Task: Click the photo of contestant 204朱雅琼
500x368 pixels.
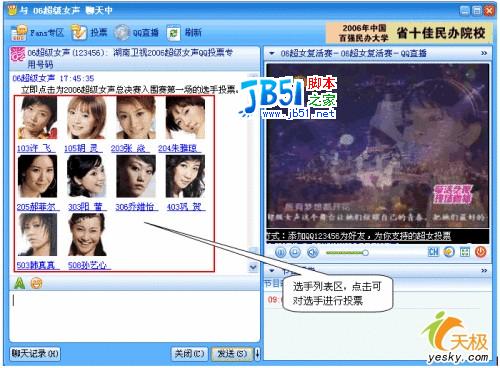Action: (185, 117)
